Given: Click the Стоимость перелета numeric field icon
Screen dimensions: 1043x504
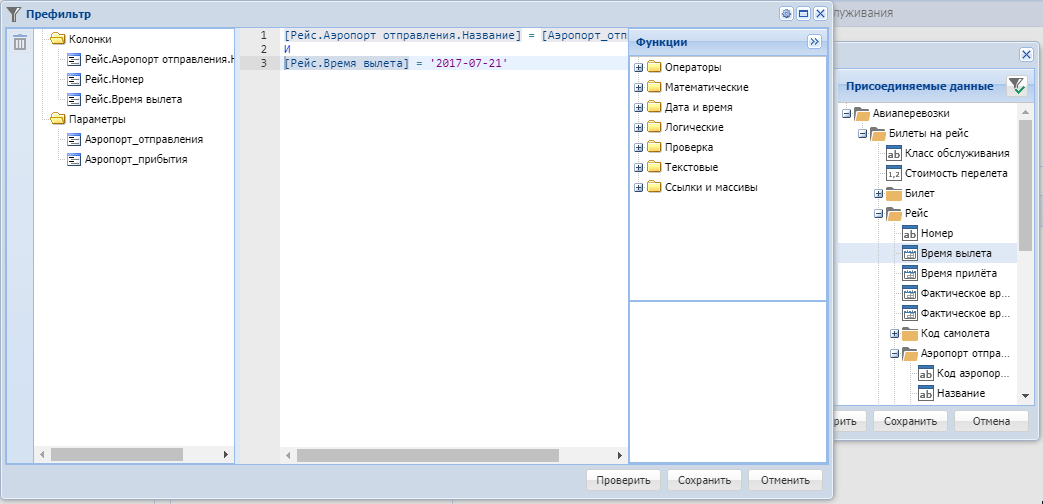Looking at the screenshot, I should coord(894,173).
